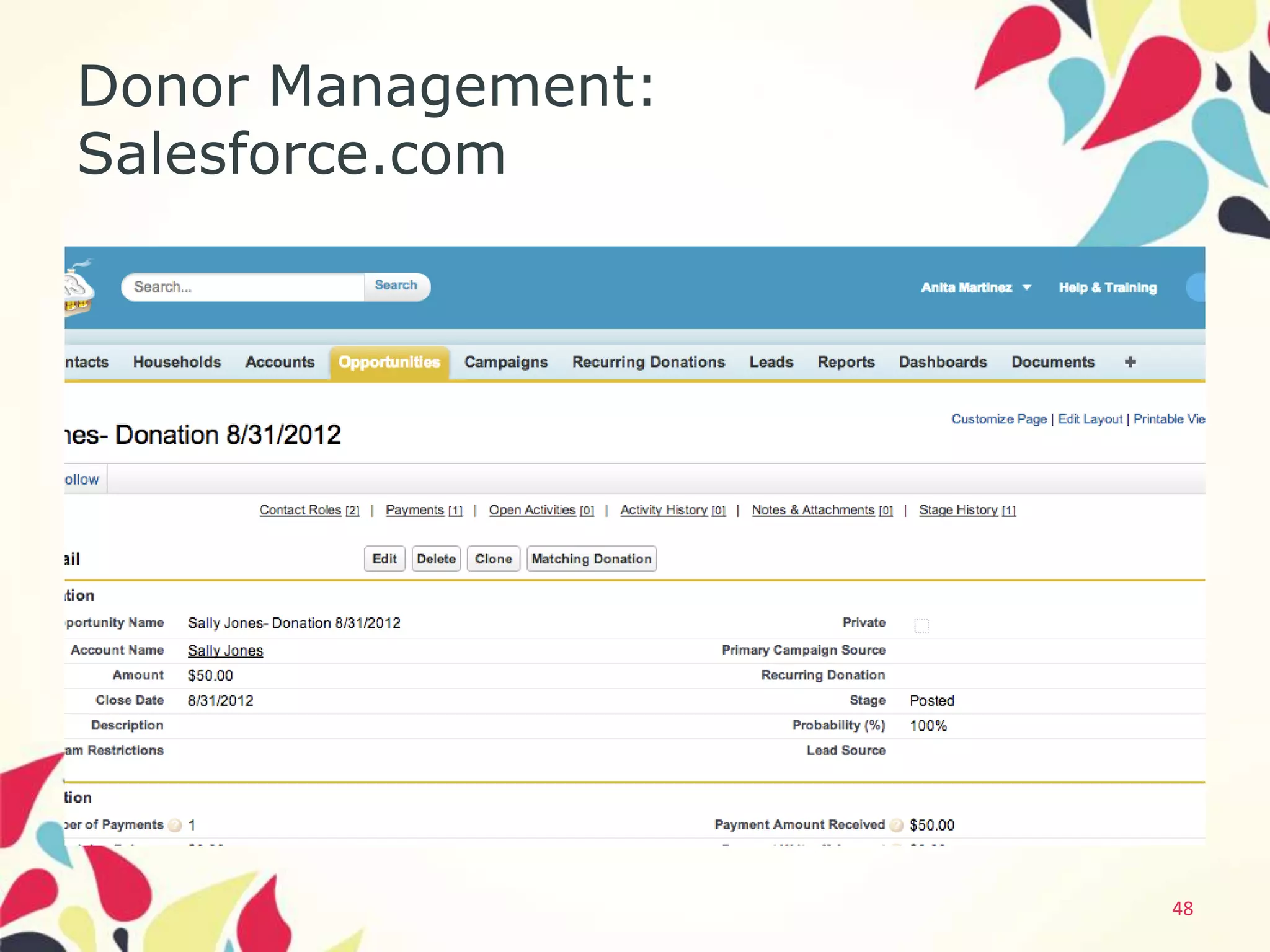Select the Payment Amount Received $50.00 value
This screenshot has height=952, width=1270.
point(932,825)
